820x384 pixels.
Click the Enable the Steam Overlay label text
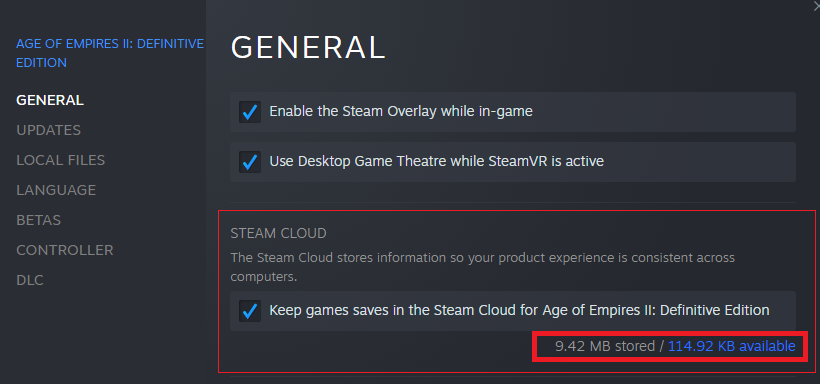coord(401,111)
